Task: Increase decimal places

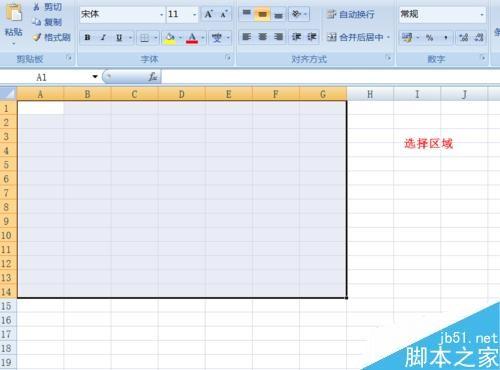Action: (463, 37)
